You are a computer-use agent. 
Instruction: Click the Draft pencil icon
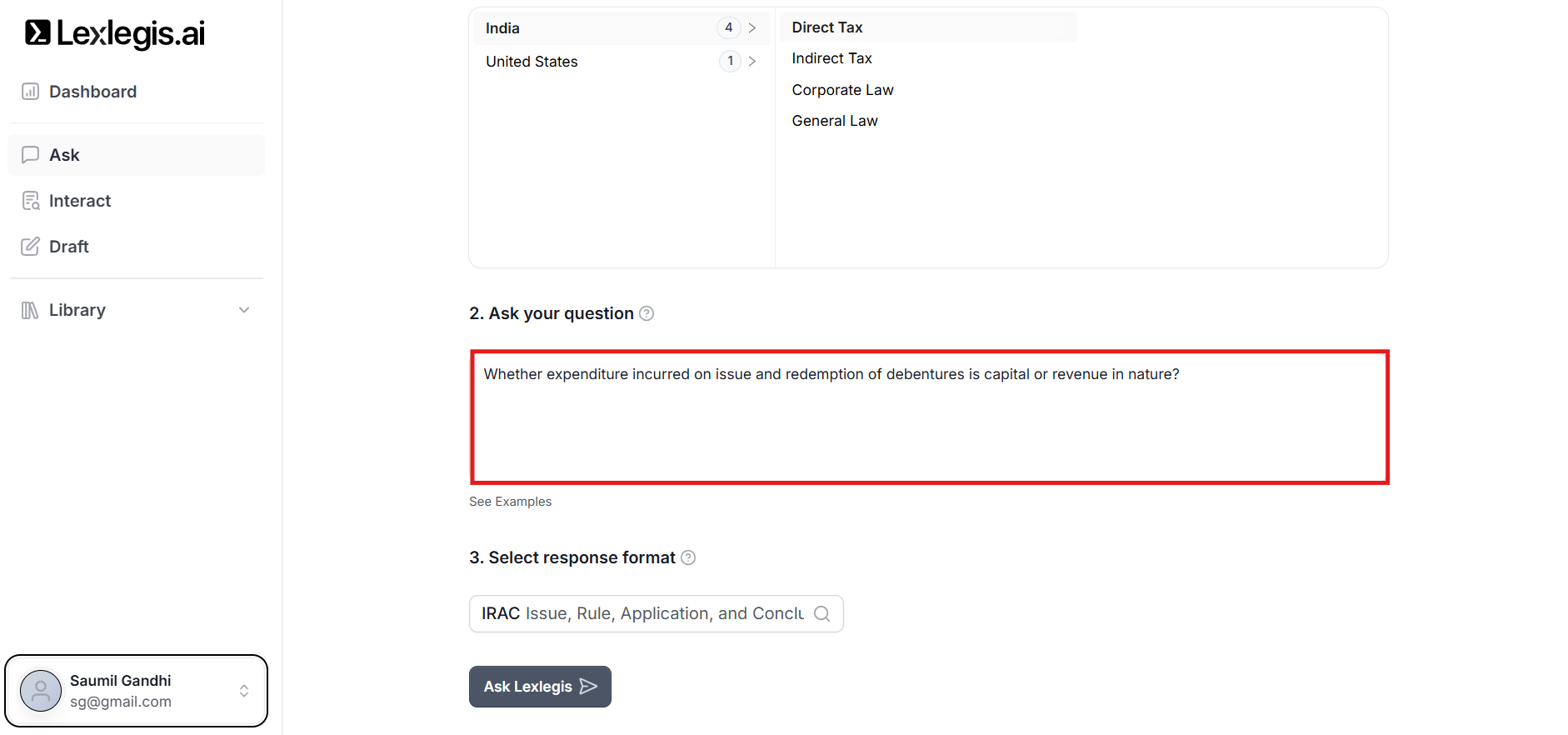point(30,247)
